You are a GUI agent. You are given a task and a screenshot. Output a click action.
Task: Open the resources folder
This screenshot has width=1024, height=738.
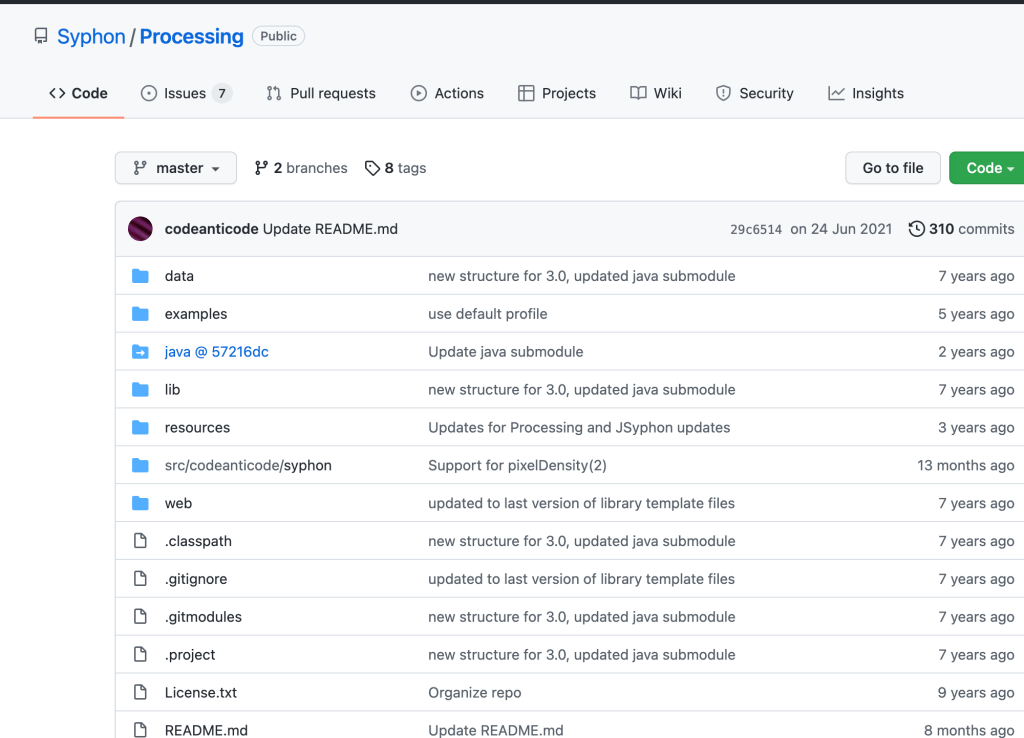197,428
